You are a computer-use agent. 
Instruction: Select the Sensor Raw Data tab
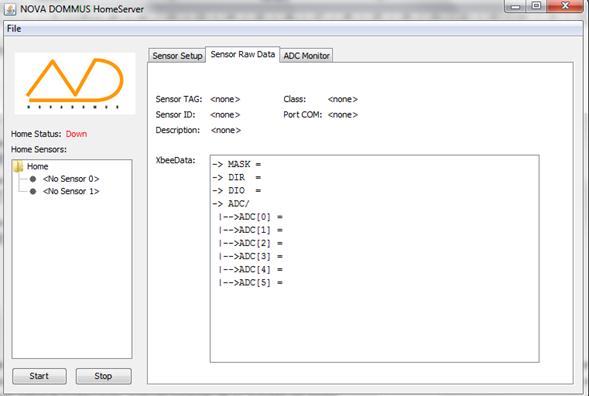[x=243, y=54]
